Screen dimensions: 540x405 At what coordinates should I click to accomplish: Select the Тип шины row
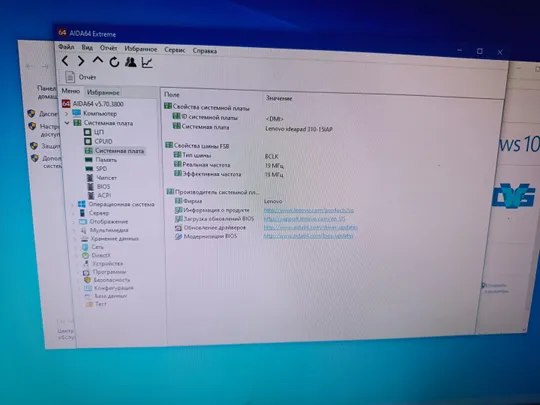[192, 155]
